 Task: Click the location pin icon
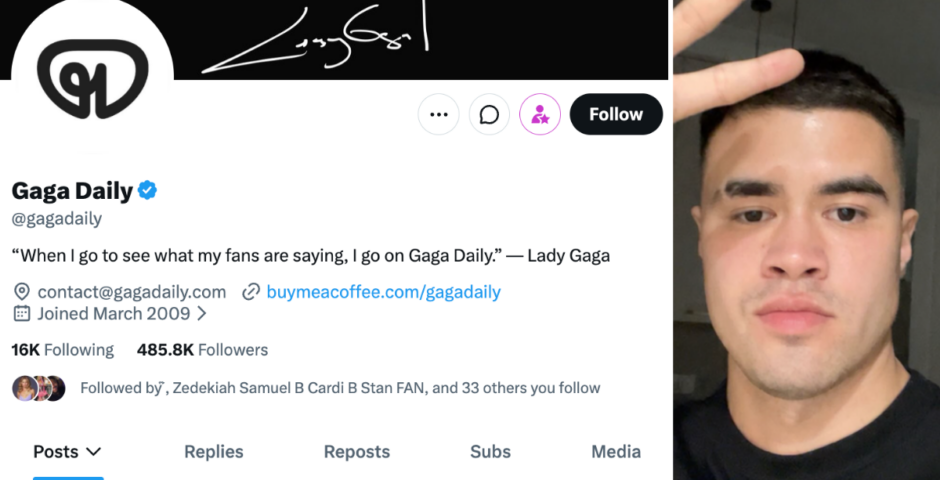click(22, 292)
